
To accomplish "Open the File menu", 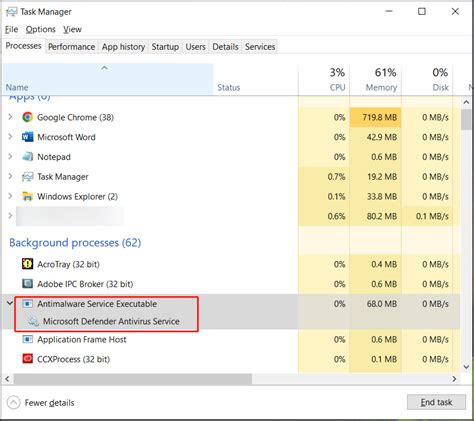I will pyautogui.click(x=12, y=29).
